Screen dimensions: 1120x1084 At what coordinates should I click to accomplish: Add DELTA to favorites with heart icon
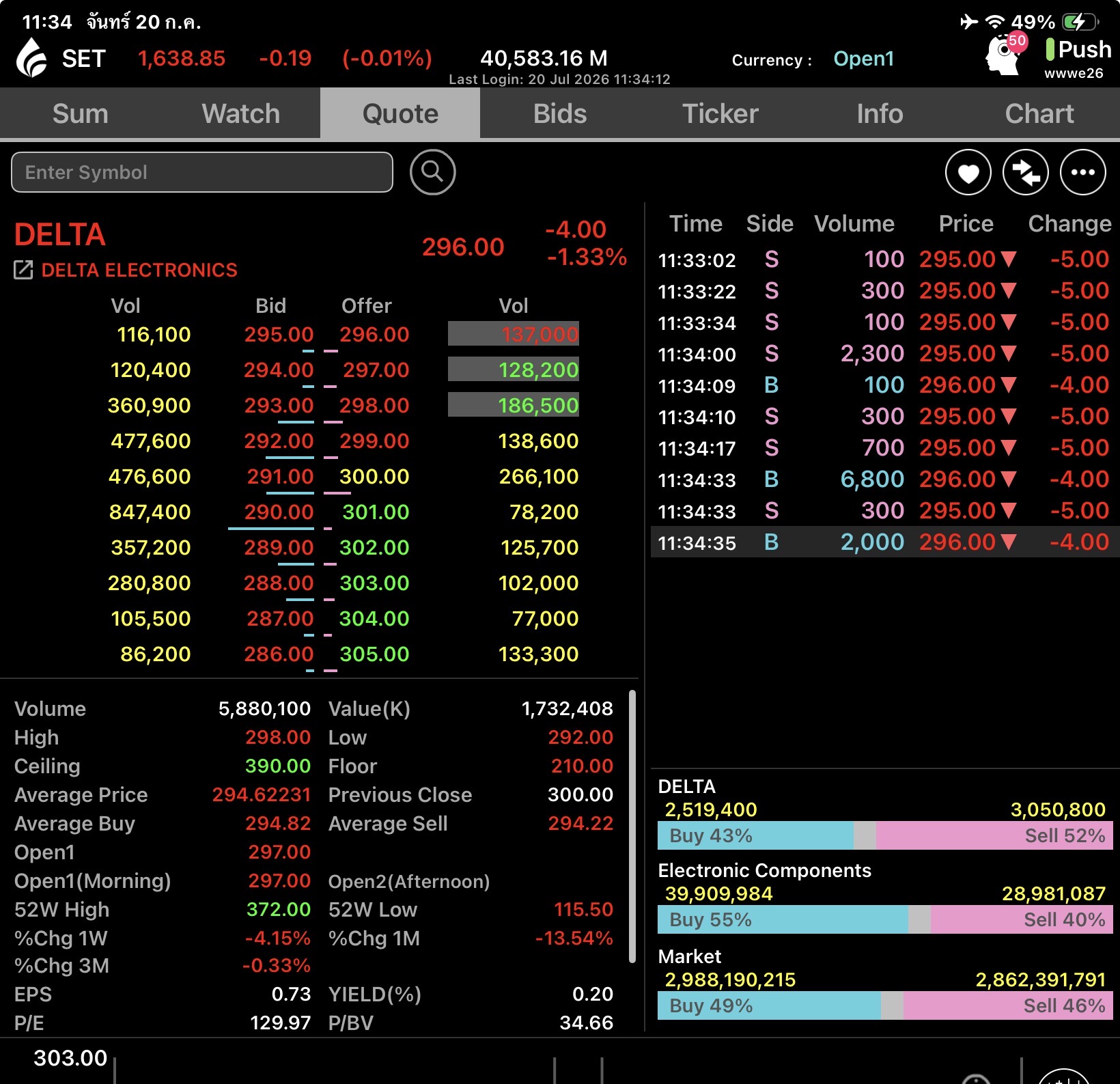[968, 172]
